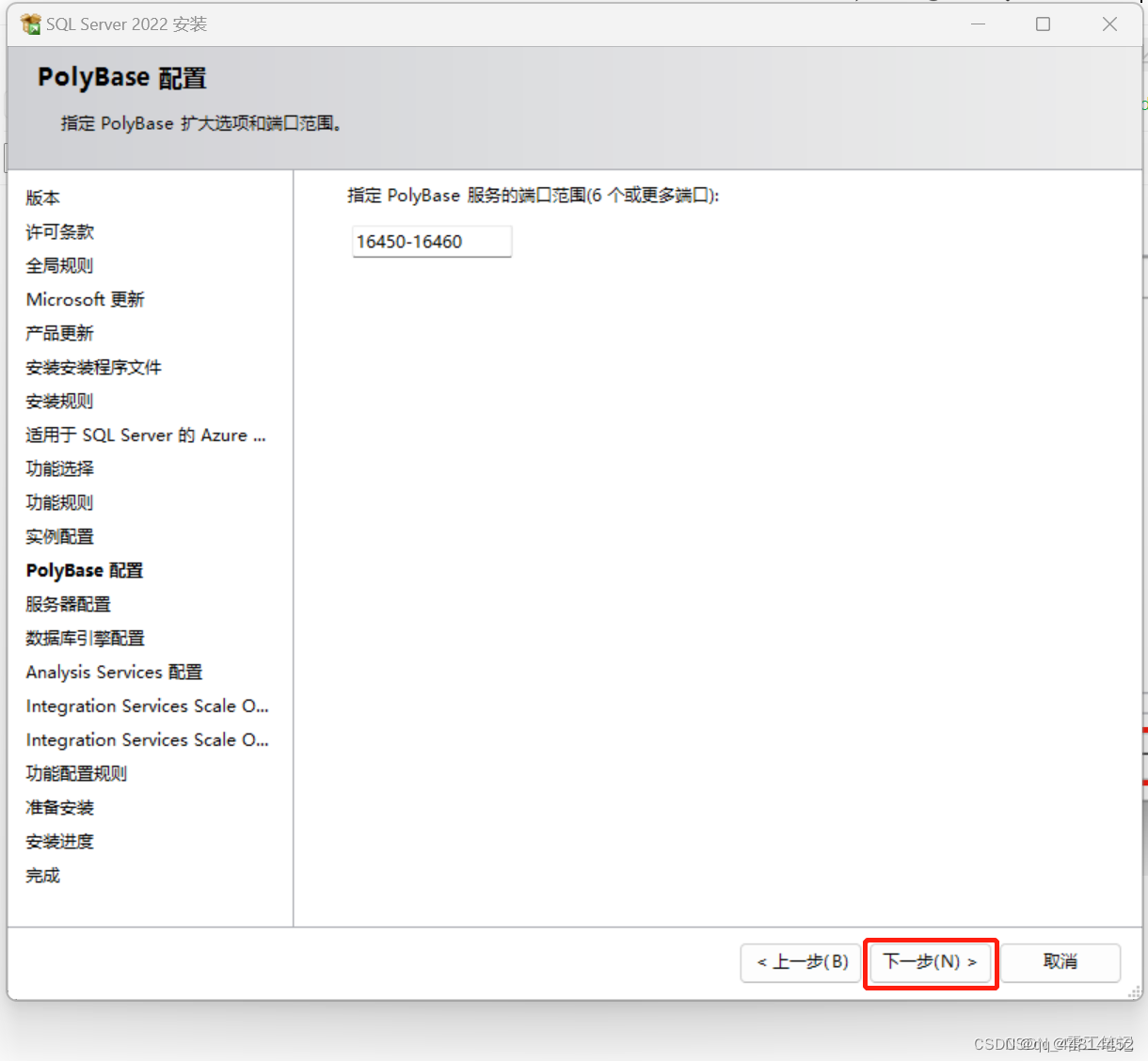Select 全局规则 step in sidebar
The image size is (1148, 1061).
(60, 265)
